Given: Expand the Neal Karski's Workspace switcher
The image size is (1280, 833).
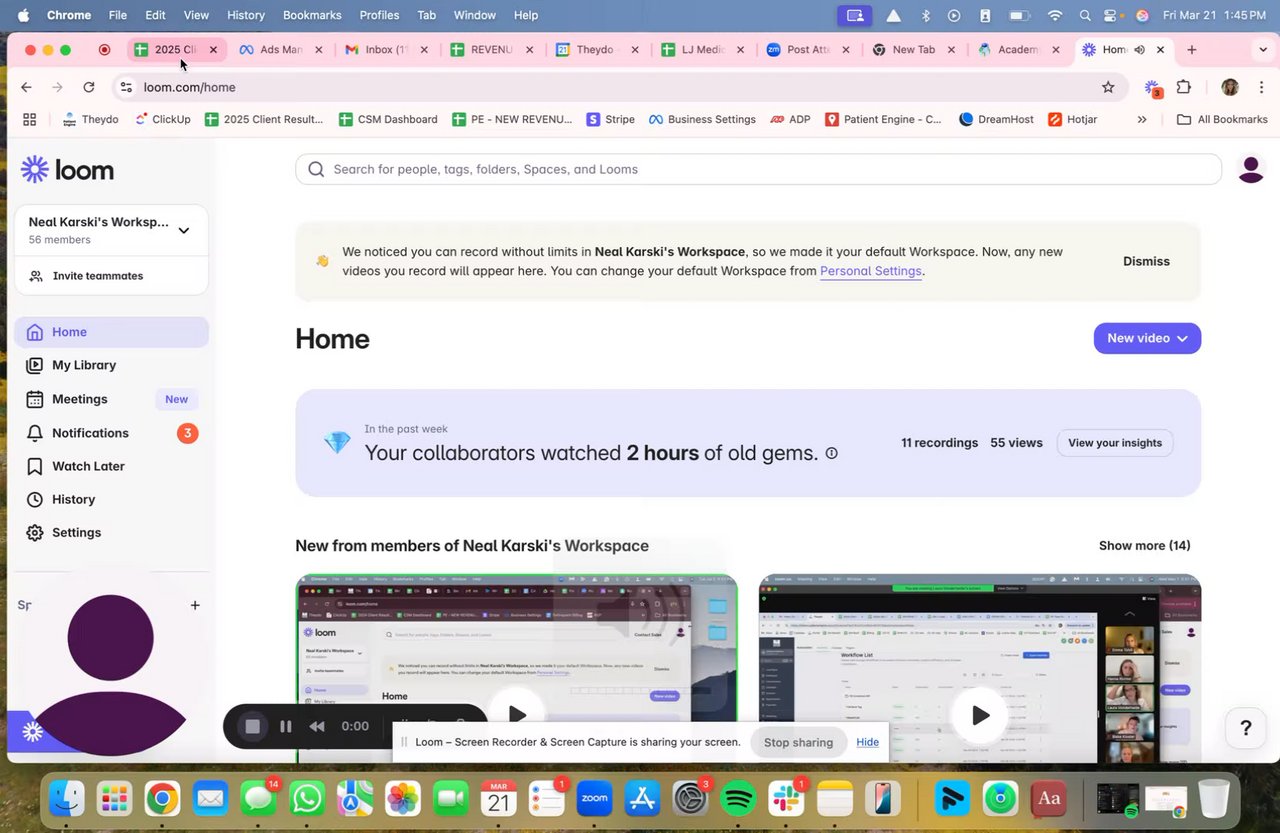Looking at the screenshot, I should pos(184,230).
